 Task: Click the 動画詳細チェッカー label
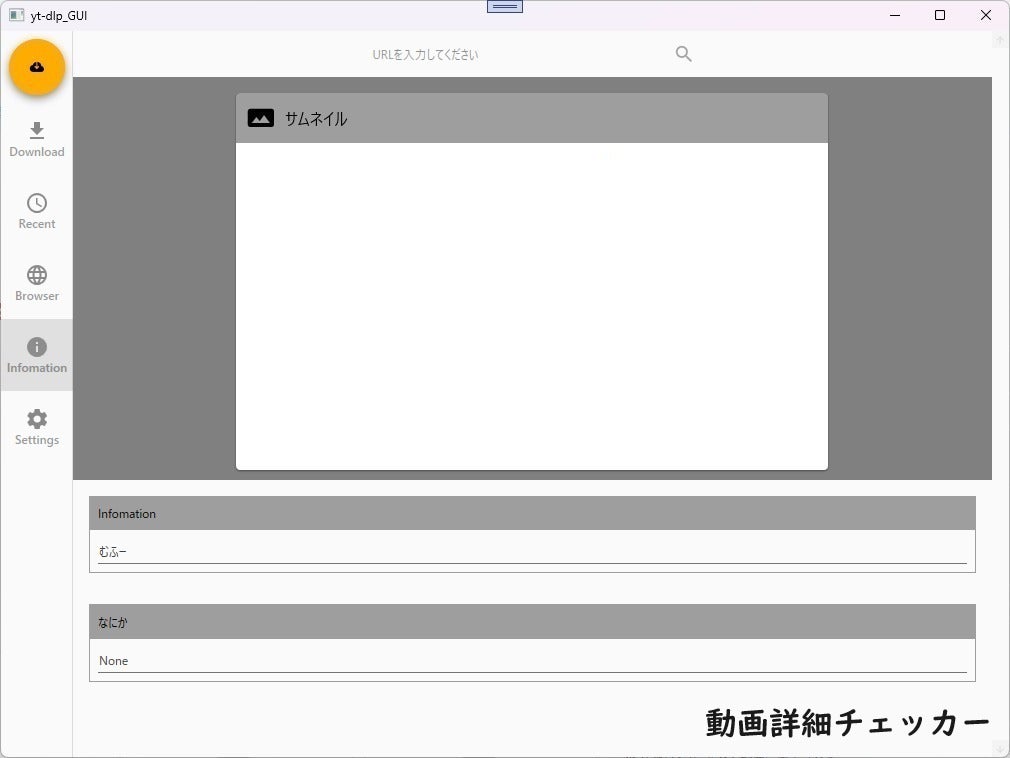click(x=845, y=721)
